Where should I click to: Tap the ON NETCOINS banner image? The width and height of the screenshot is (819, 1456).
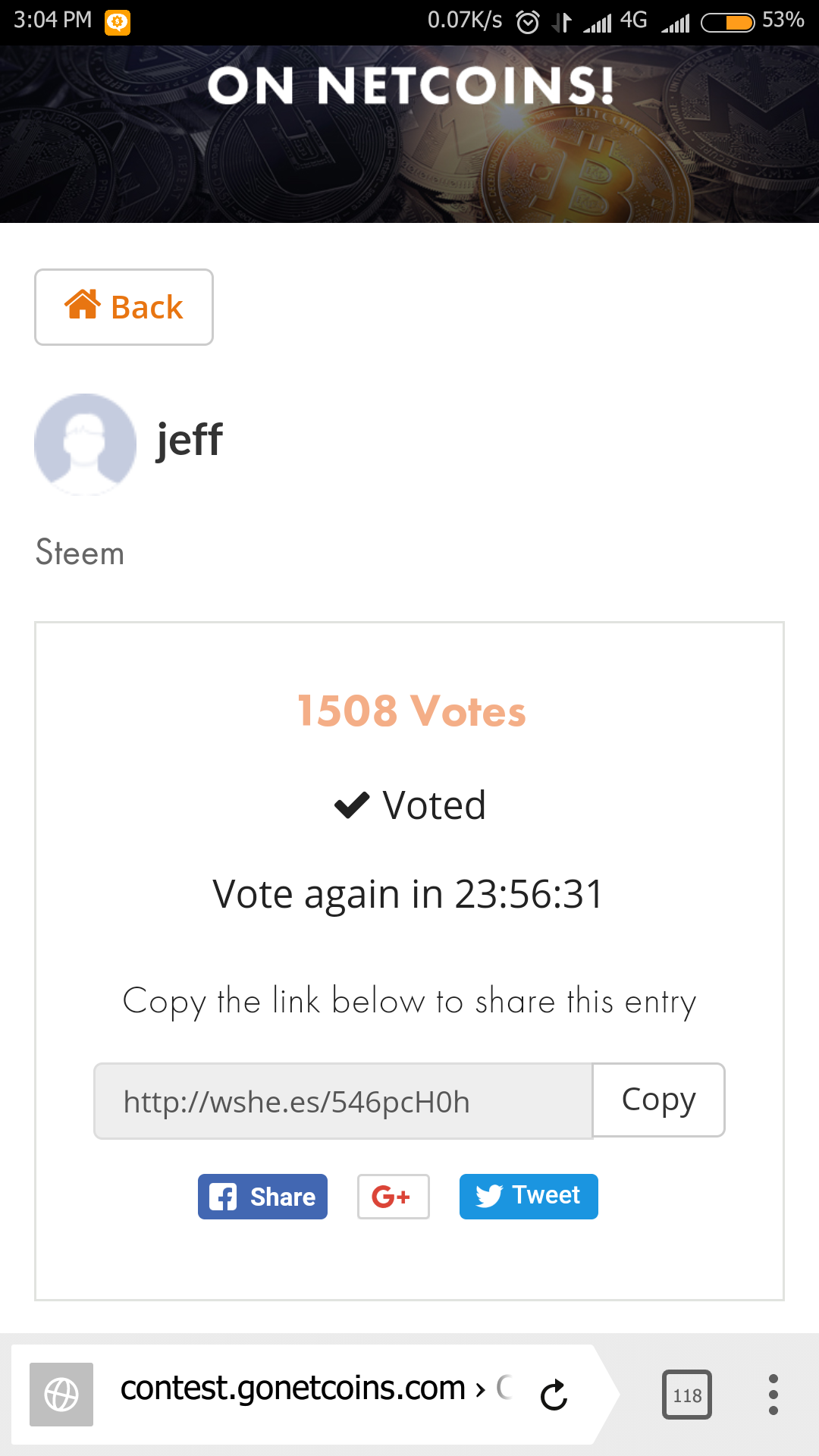coord(409,134)
